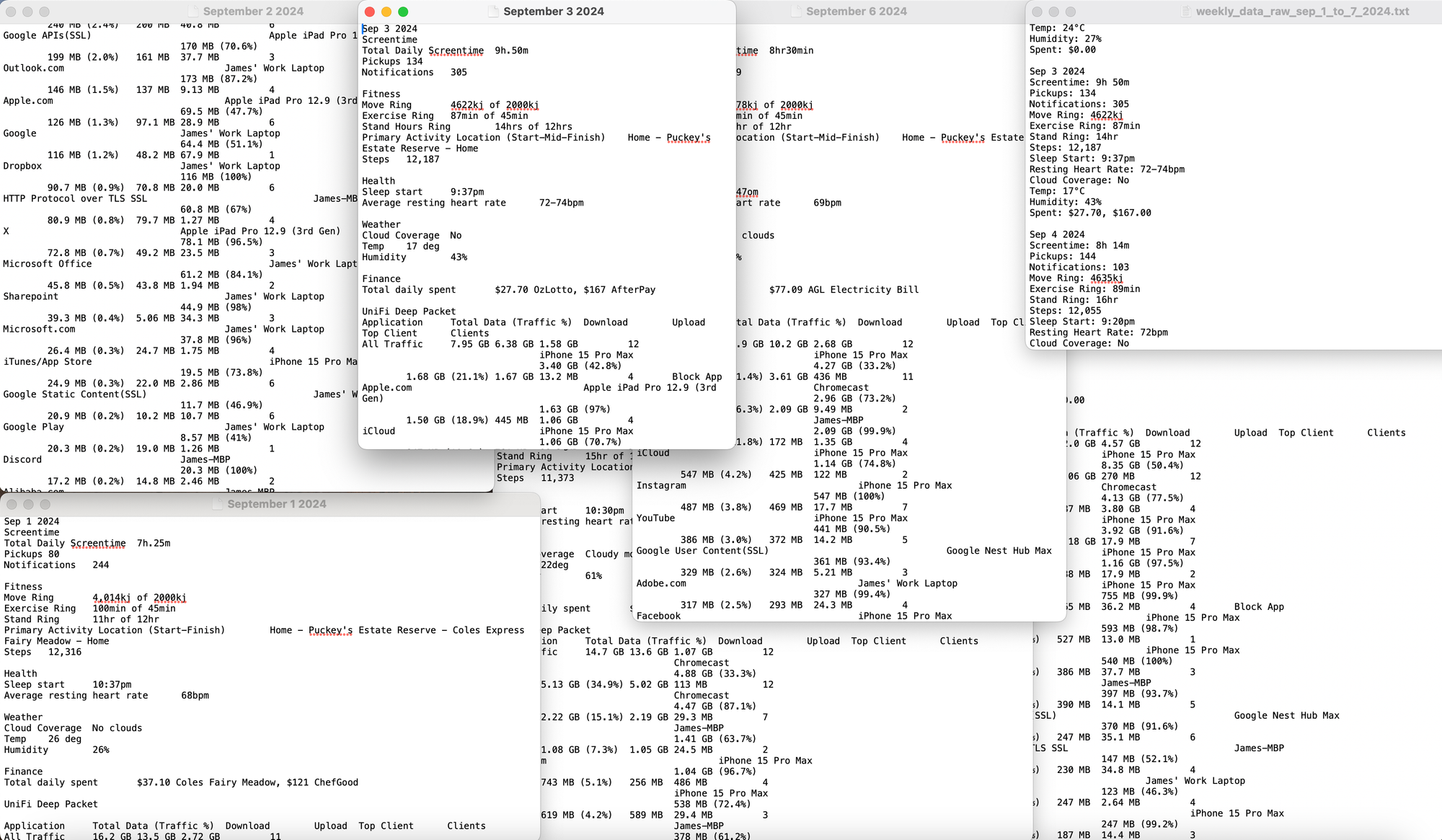This screenshot has height=840, width=1442.
Task: Click 'Steps 12,187' in September 3 window
Action: coord(401,159)
